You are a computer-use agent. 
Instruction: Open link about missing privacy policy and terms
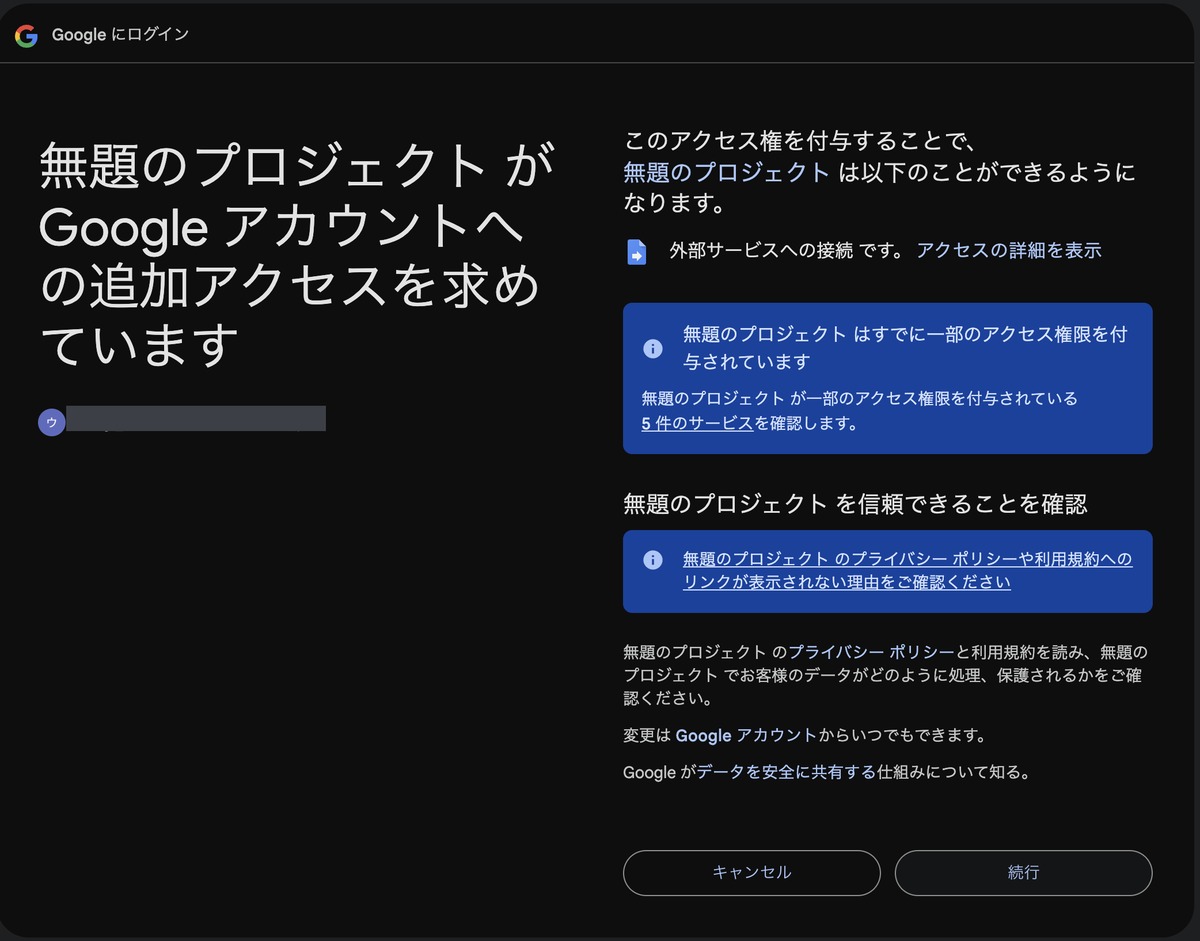coord(908,571)
